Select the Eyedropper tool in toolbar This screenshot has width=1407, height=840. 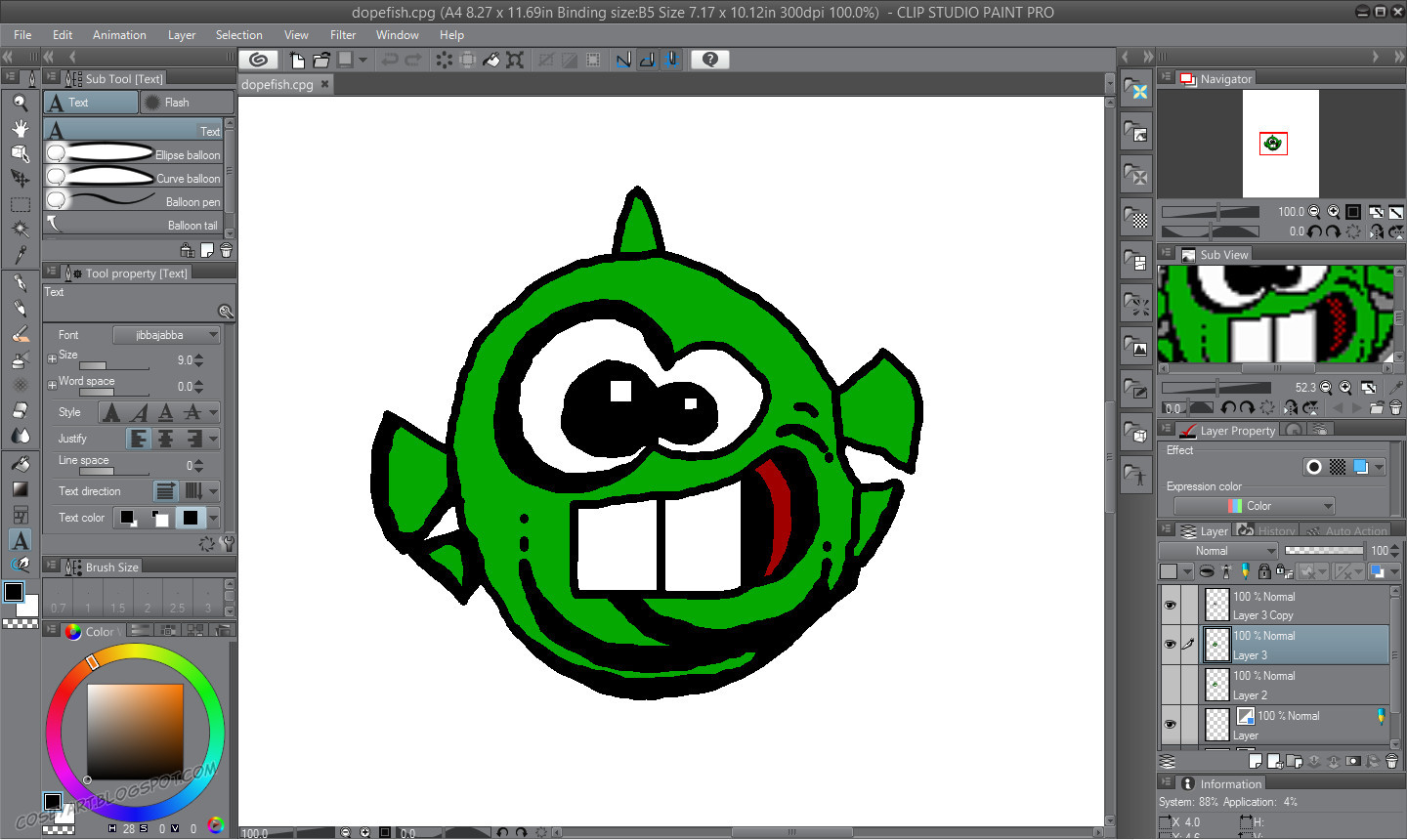coord(20,255)
